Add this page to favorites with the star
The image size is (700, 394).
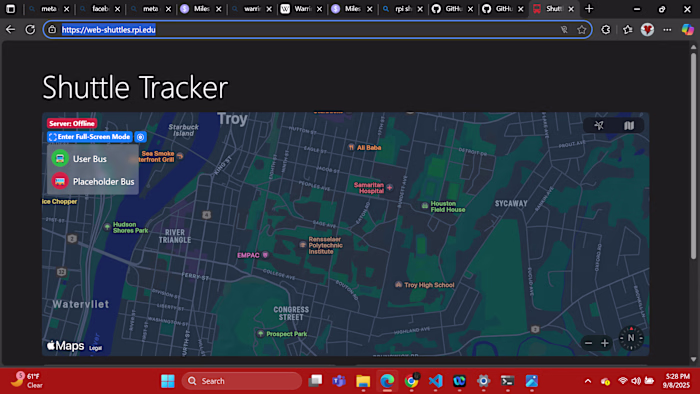581,30
